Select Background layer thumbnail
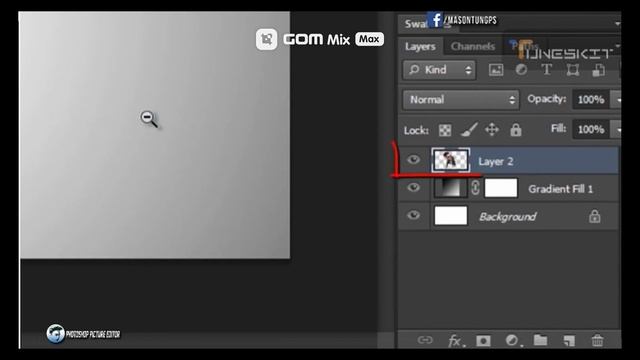Image resolution: width=640 pixels, height=360 pixels. pos(451,216)
